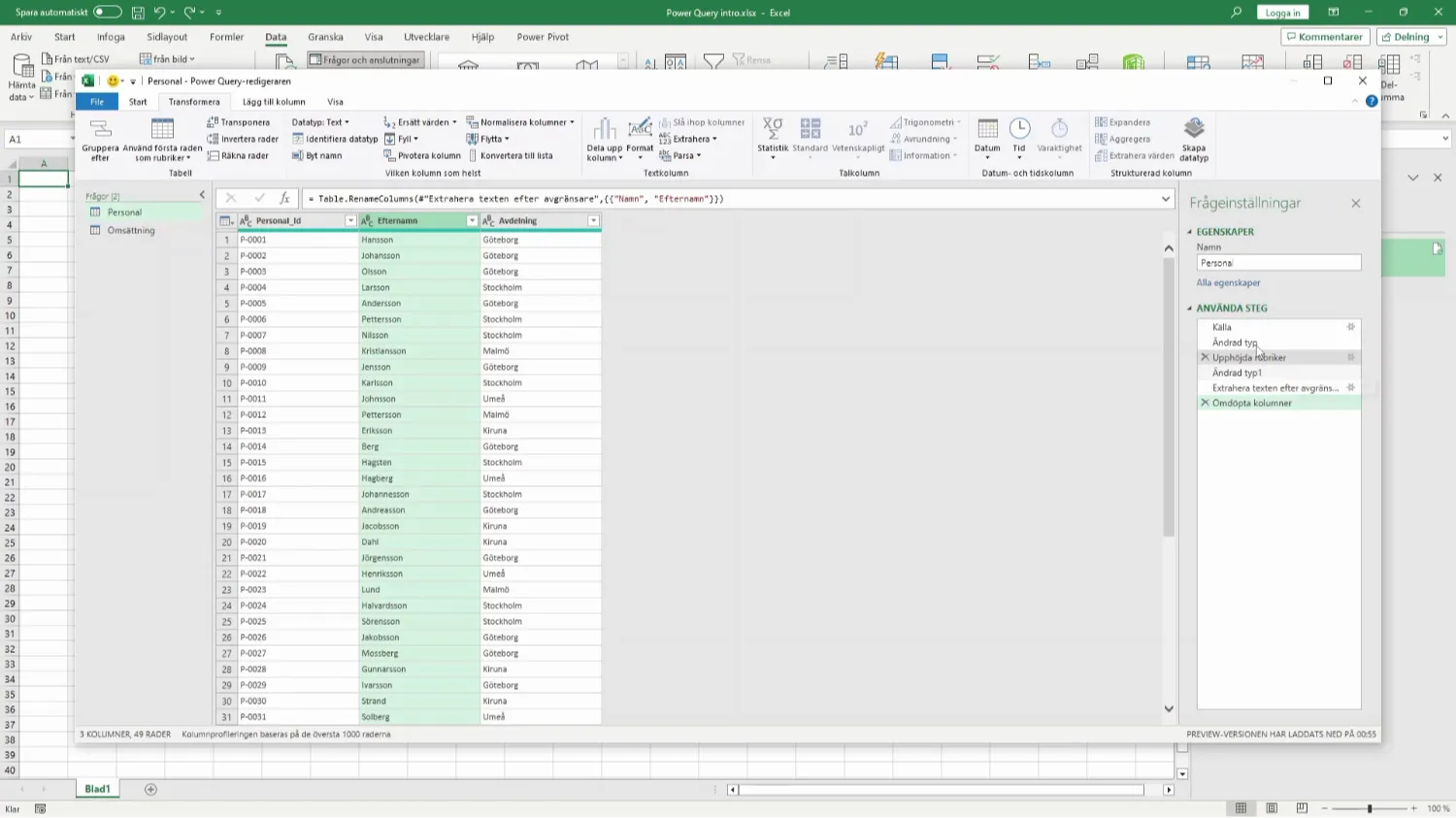Click Konvertera till lista
The image size is (1456, 818).
click(511, 155)
